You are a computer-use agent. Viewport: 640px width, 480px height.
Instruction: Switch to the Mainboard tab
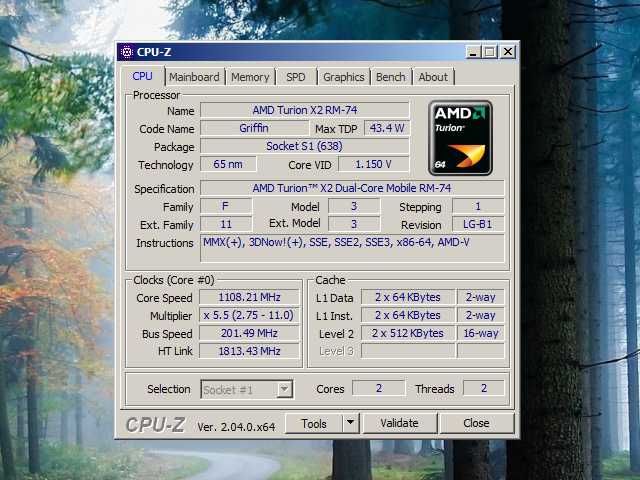tap(194, 77)
